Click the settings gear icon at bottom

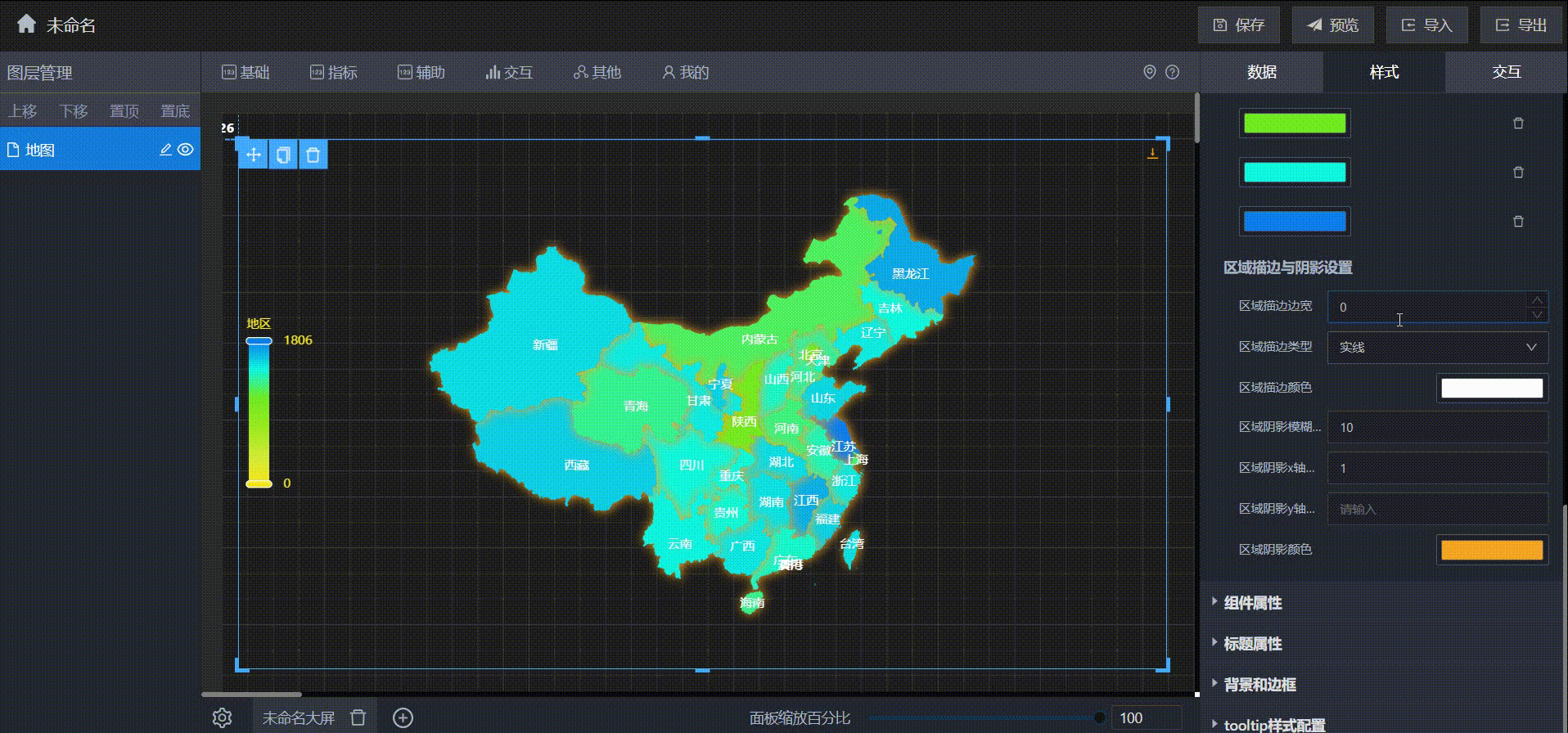(x=222, y=717)
